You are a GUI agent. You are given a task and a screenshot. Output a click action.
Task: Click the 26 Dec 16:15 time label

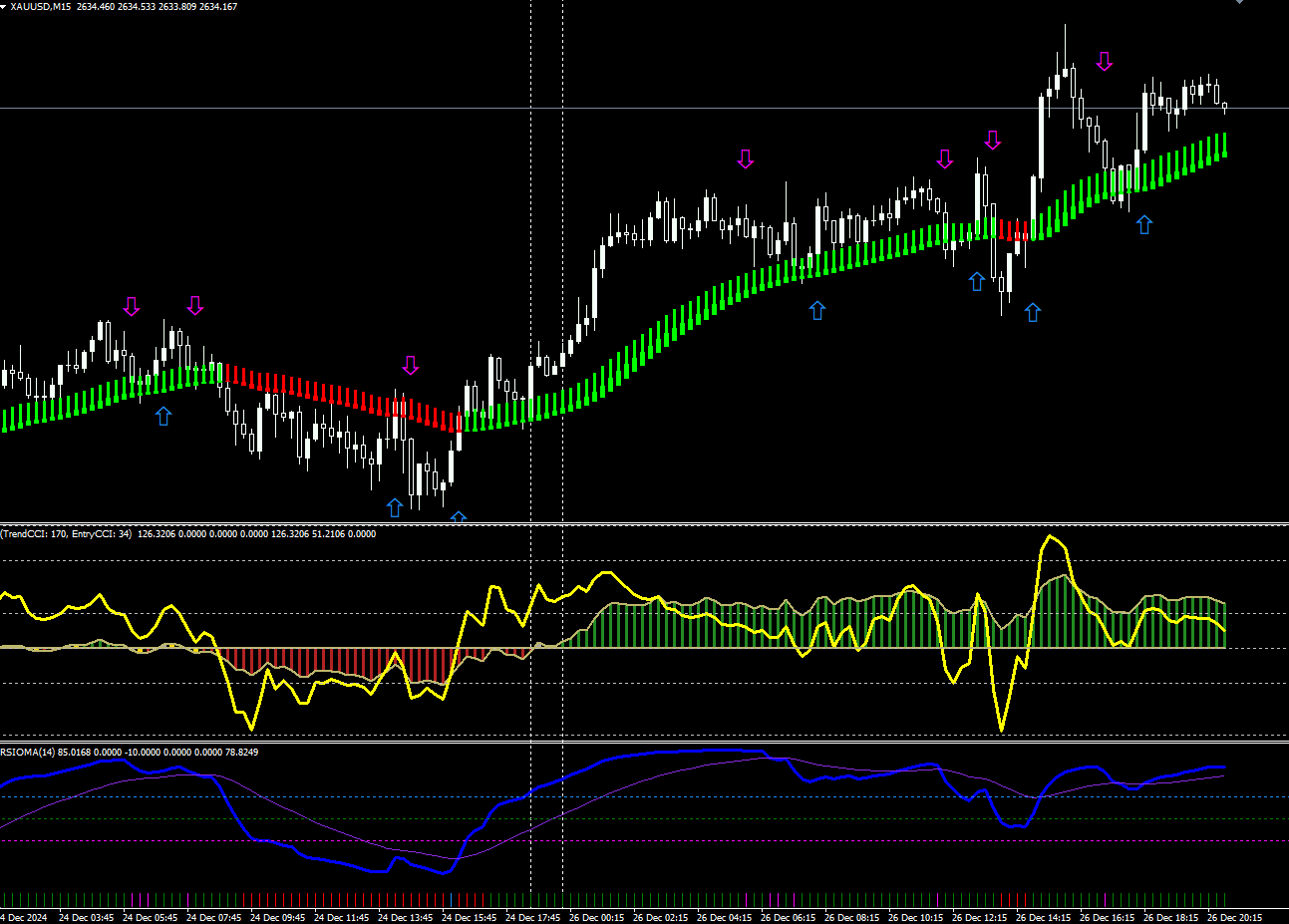click(x=1107, y=917)
